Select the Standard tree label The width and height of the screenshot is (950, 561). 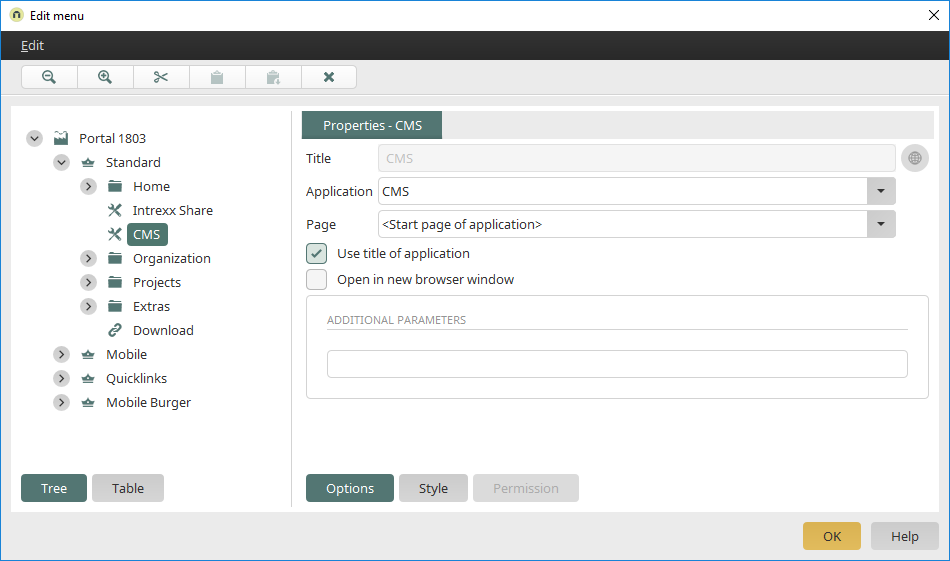[133, 162]
